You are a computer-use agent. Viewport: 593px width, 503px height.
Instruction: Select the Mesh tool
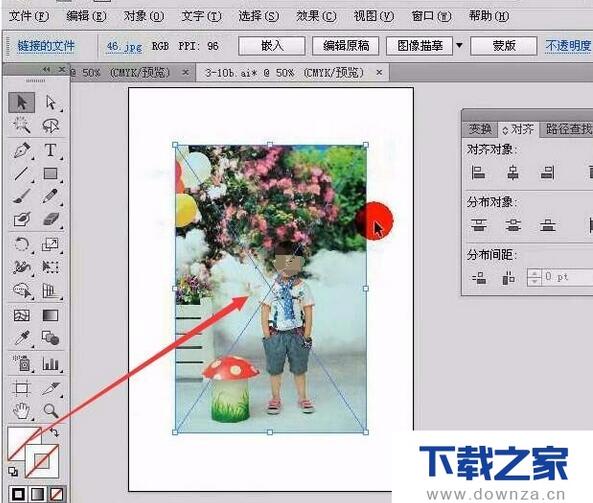22,315
